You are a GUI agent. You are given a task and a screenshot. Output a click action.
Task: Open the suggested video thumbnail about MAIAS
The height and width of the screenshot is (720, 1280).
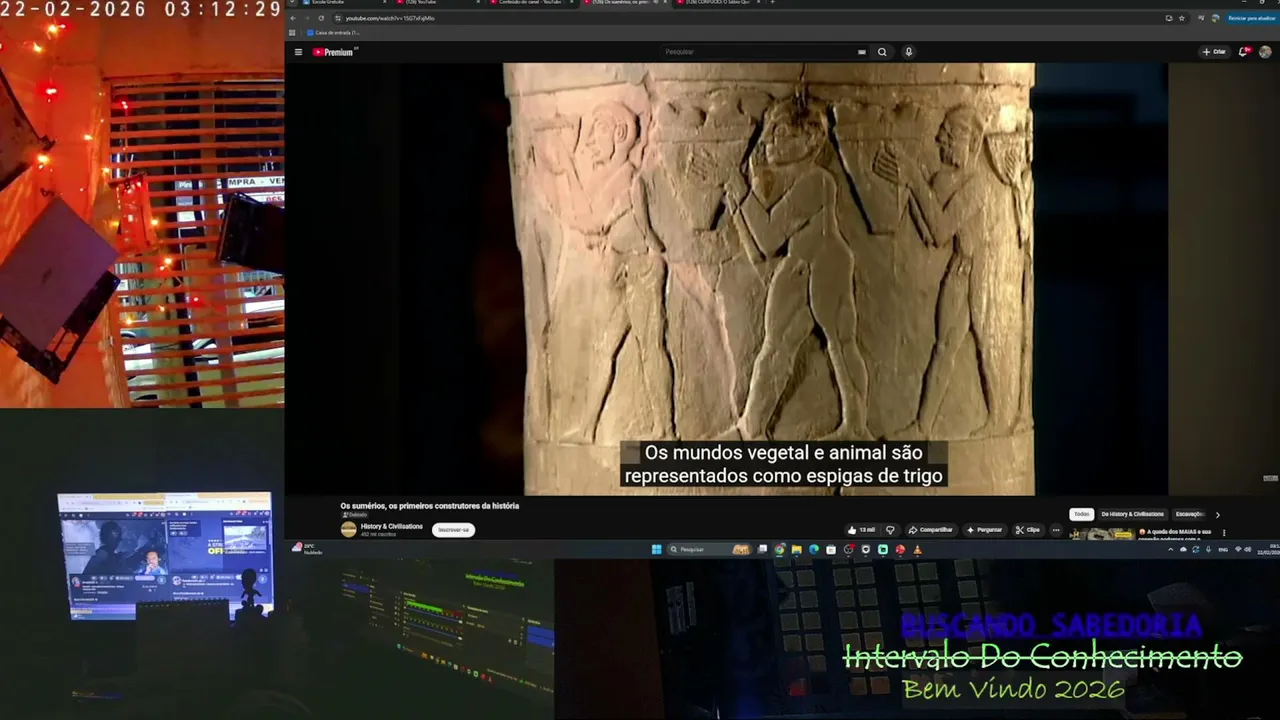pos(1103,535)
